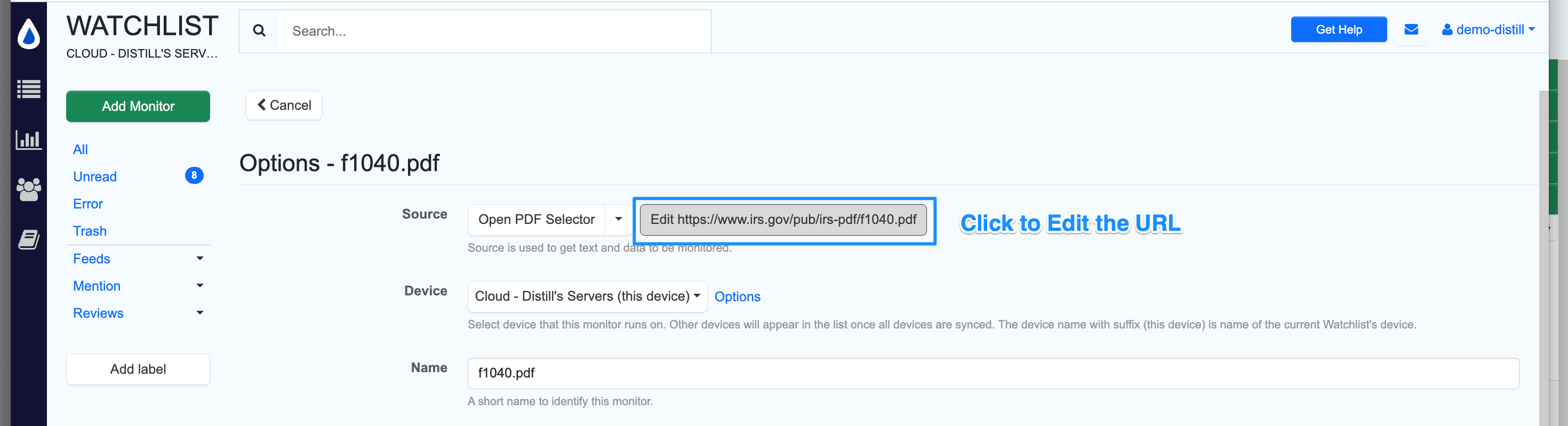Screen dimensions: 1568x426
Task: Click into the monitor Name field
Action: tap(993, 373)
